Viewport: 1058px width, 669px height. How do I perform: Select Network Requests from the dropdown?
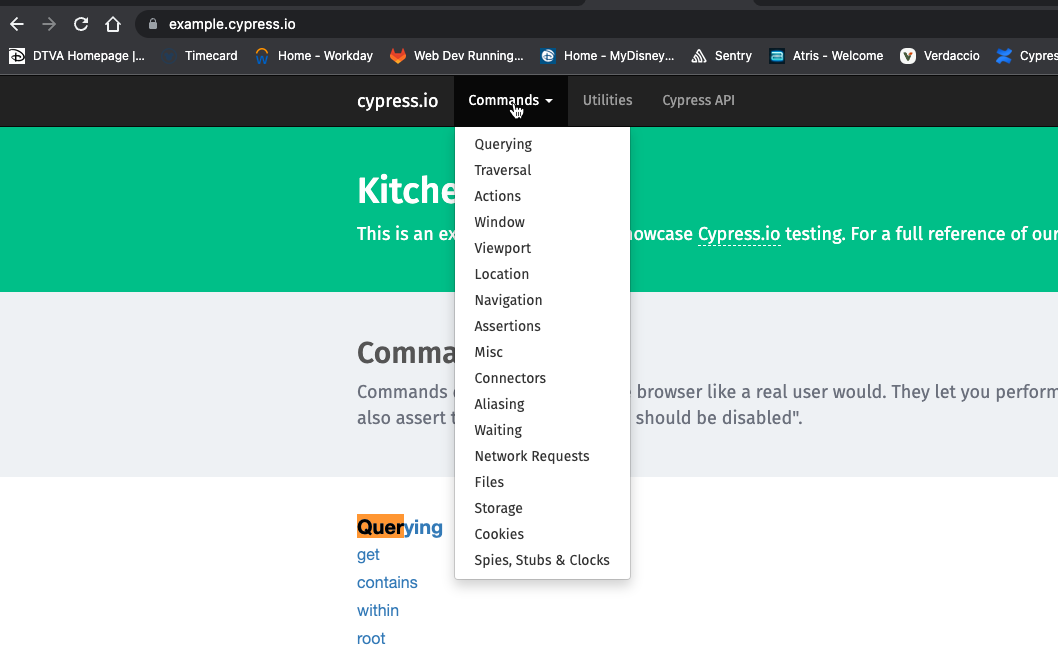point(531,456)
